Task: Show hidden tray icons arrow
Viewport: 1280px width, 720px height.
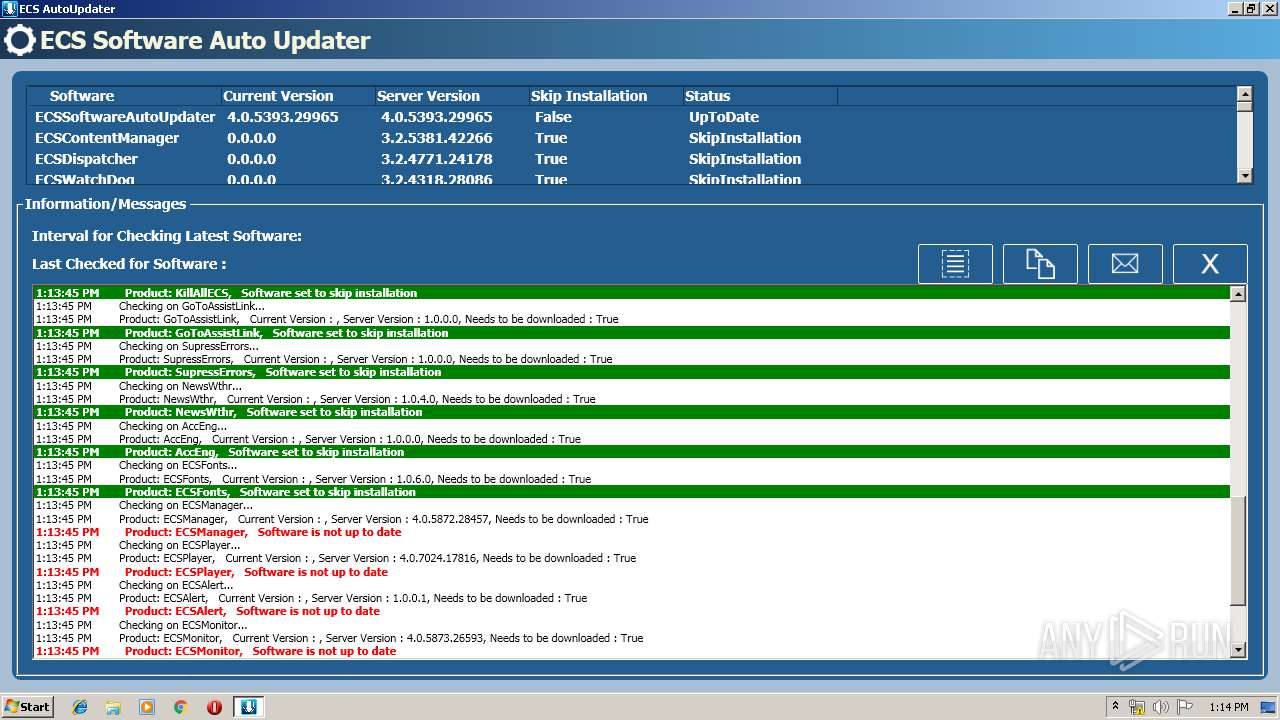Action: pos(1115,707)
